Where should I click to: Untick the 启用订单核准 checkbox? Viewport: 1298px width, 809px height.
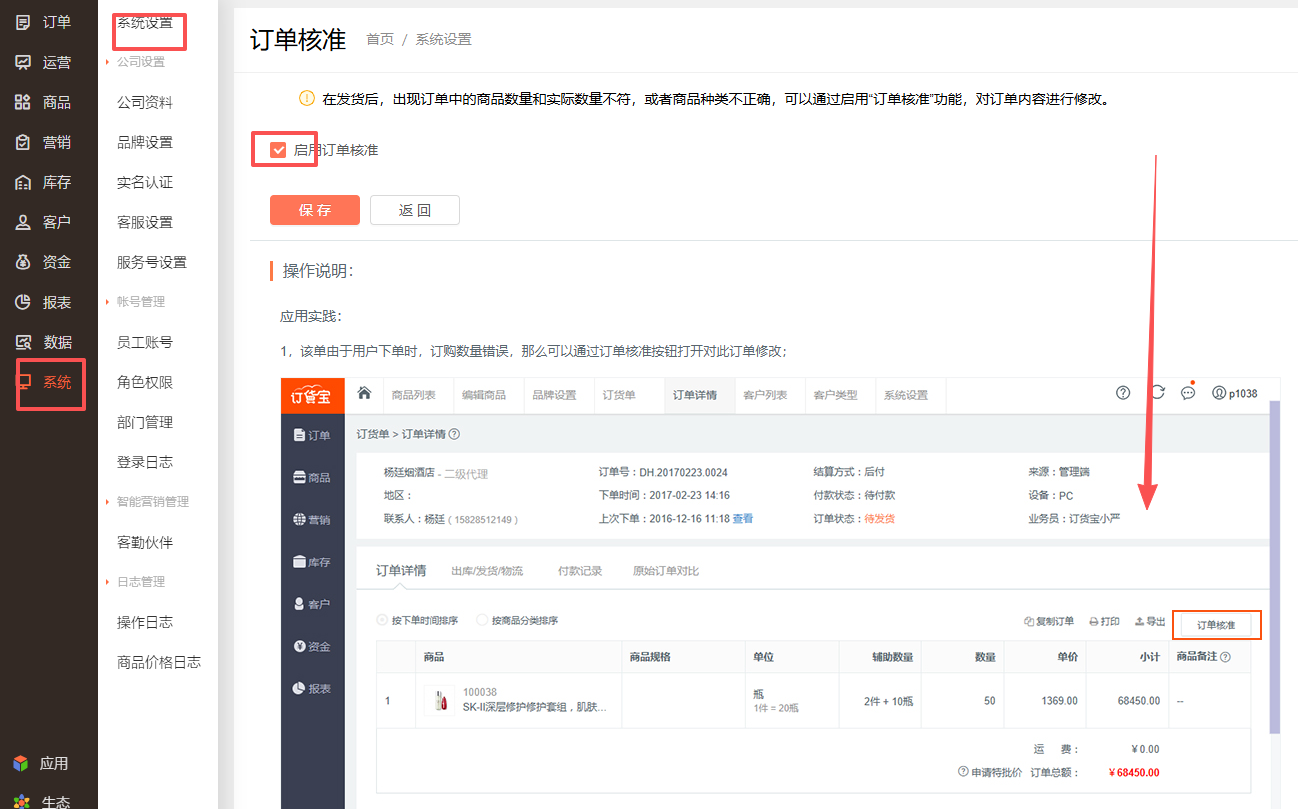click(279, 150)
